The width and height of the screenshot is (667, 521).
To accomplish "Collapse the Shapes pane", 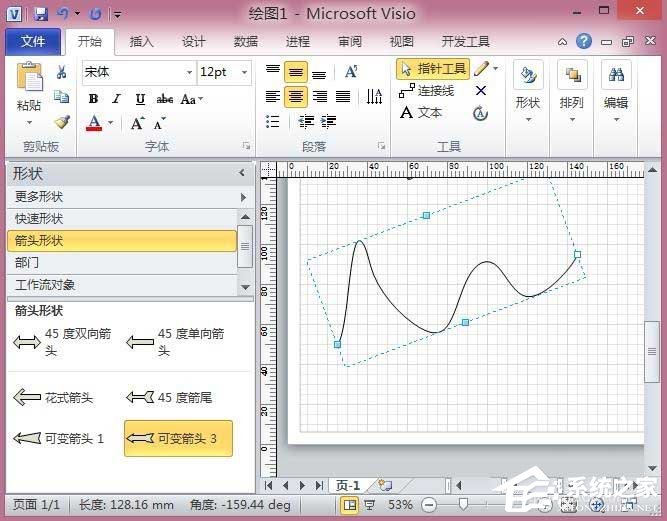I will click(242, 173).
